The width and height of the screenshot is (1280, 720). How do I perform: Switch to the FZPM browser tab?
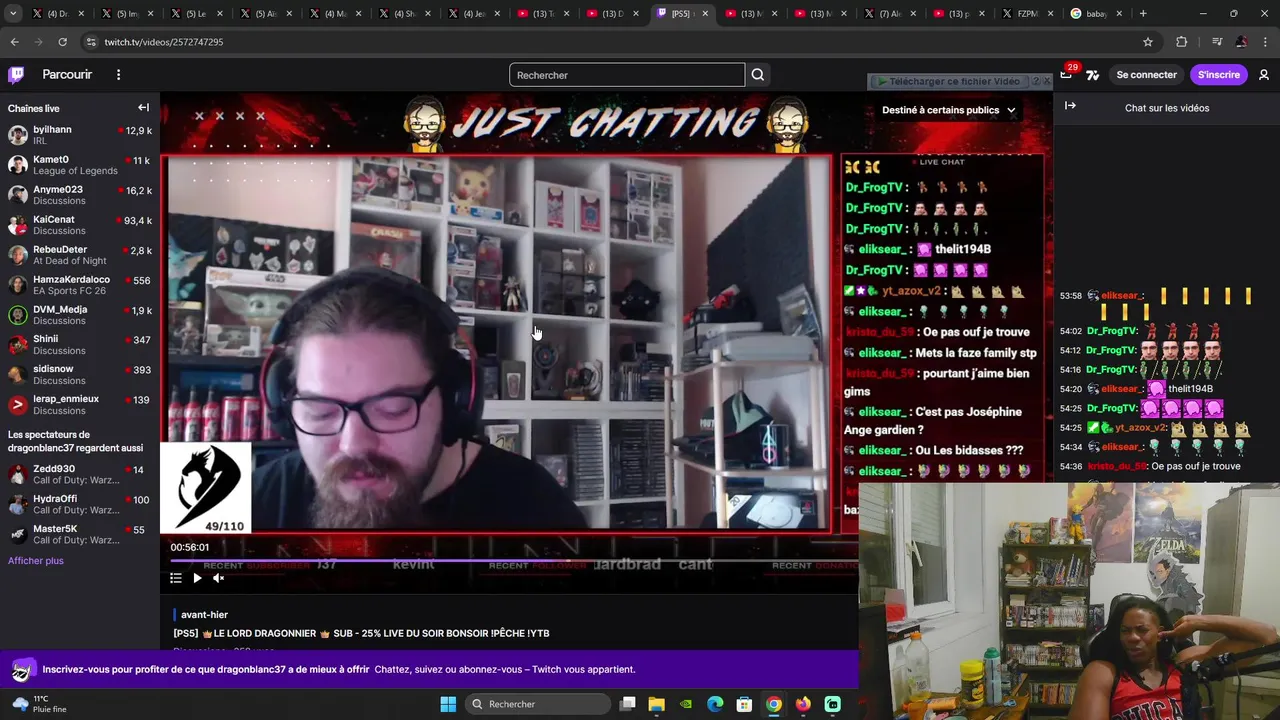pyautogui.click(x=1027, y=14)
